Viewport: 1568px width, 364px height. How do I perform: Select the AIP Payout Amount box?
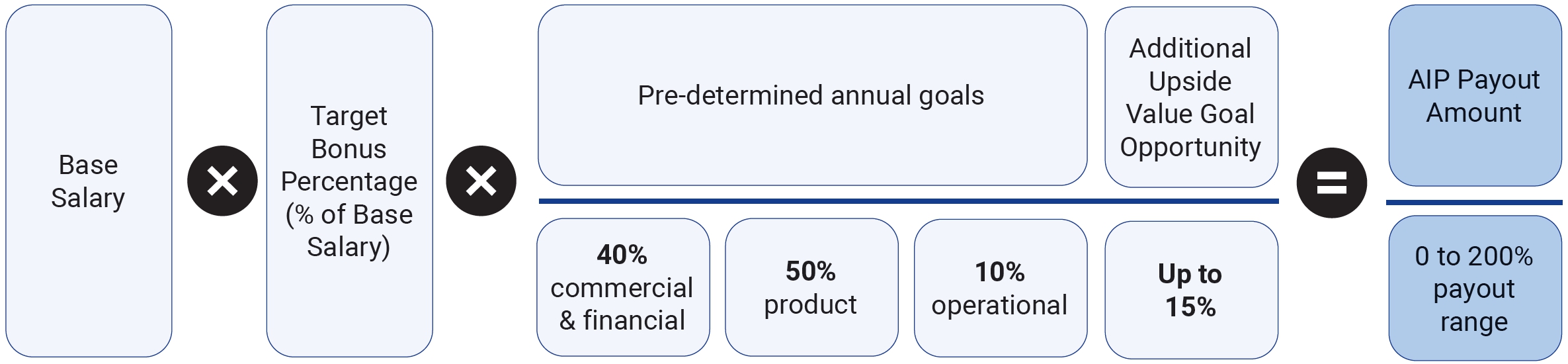[x=1474, y=96]
